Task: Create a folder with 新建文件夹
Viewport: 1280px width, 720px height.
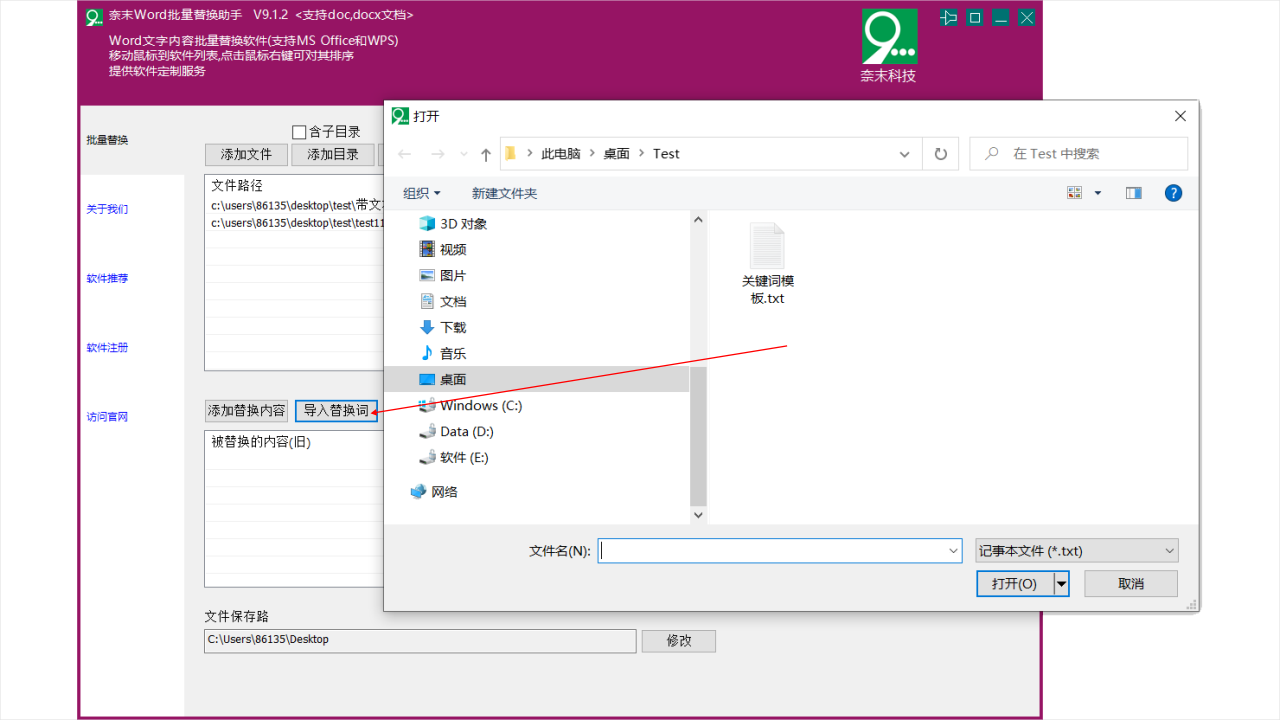Action: pos(504,192)
